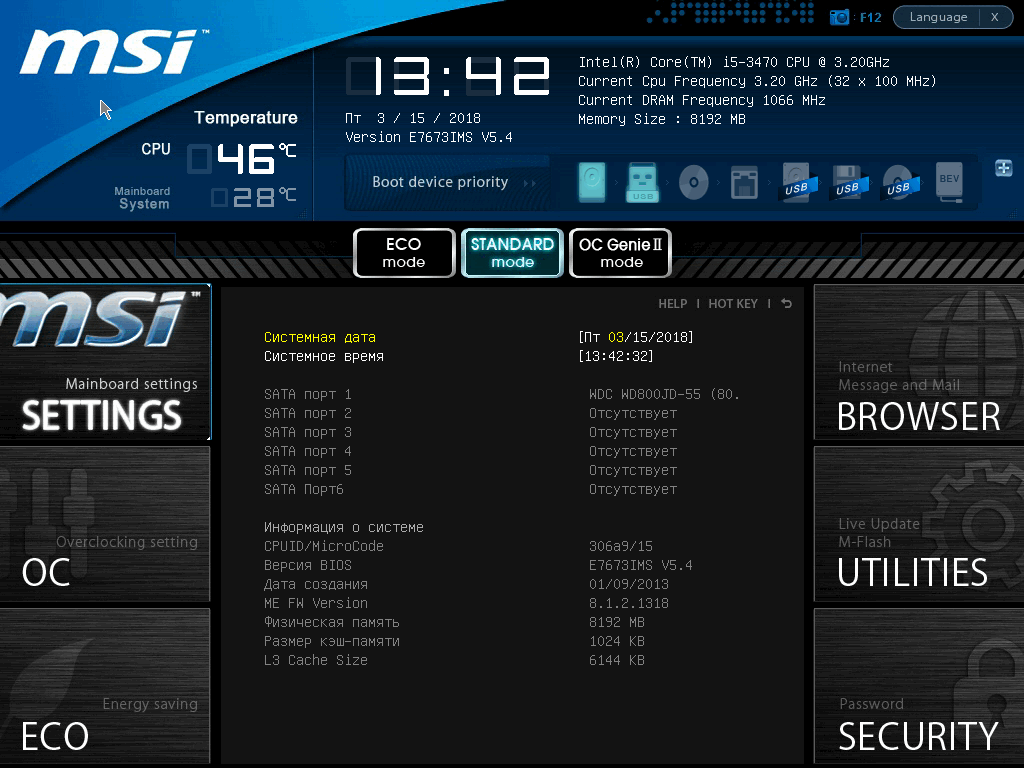Open the Language selector
This screenshot has height=768, width=1024.
coord(938,17)
